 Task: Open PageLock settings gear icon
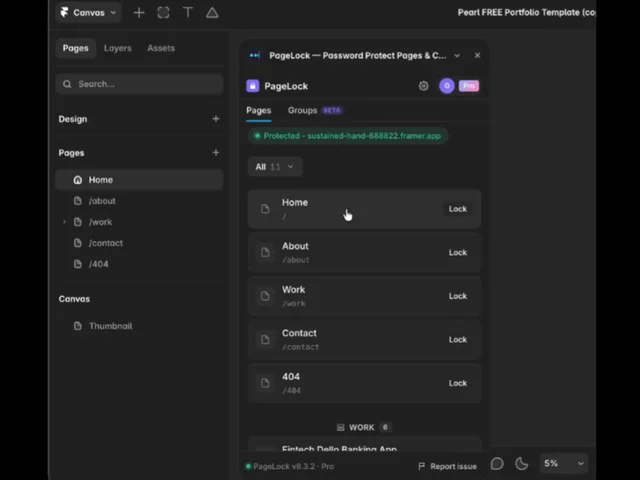click(424, 86)
